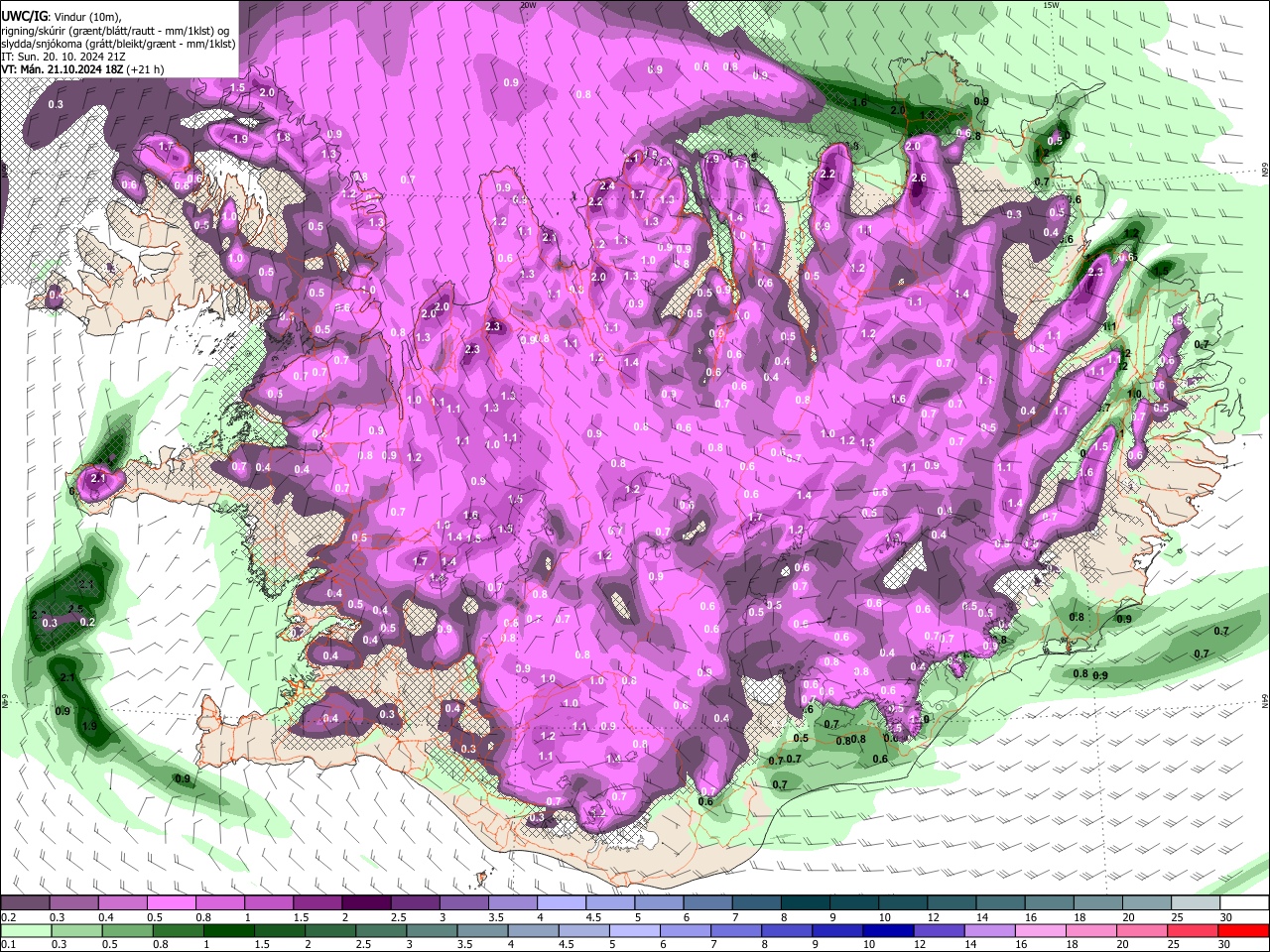Click the '15W' longitude label

(1051, 5)
